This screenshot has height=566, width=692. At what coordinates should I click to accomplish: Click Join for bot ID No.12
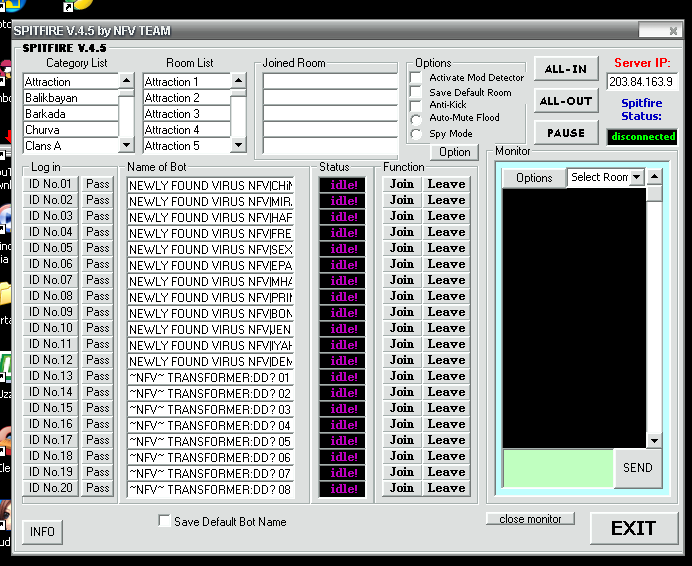pos(402,360)
